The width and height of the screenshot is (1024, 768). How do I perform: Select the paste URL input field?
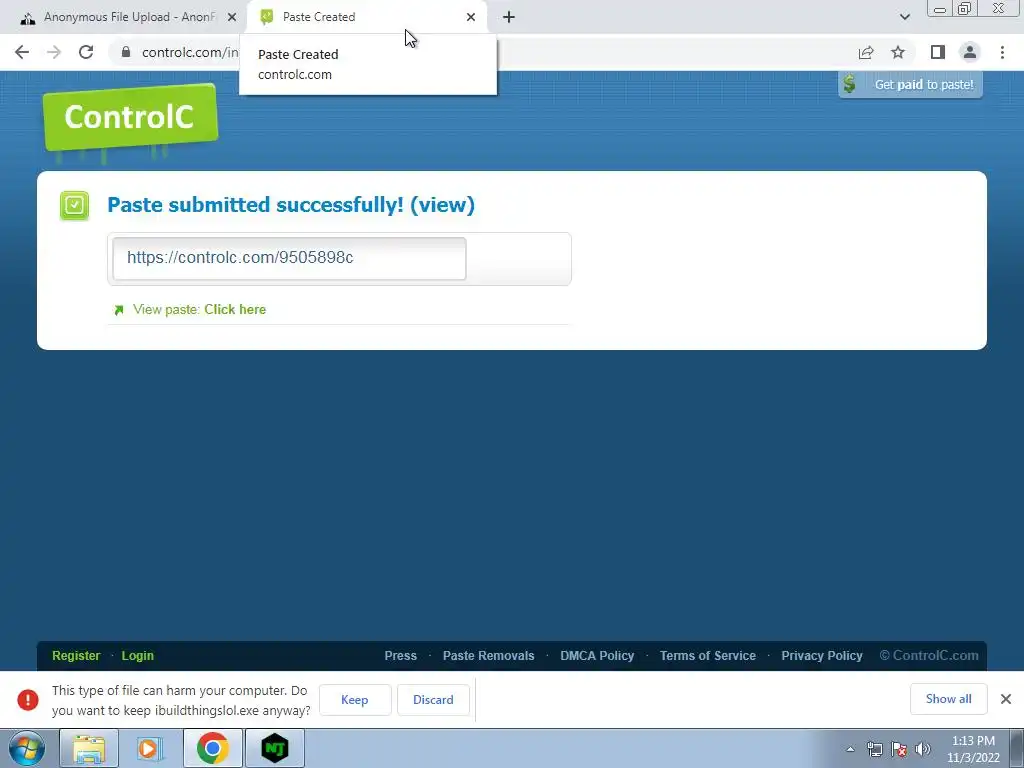(x=289, y=258)
